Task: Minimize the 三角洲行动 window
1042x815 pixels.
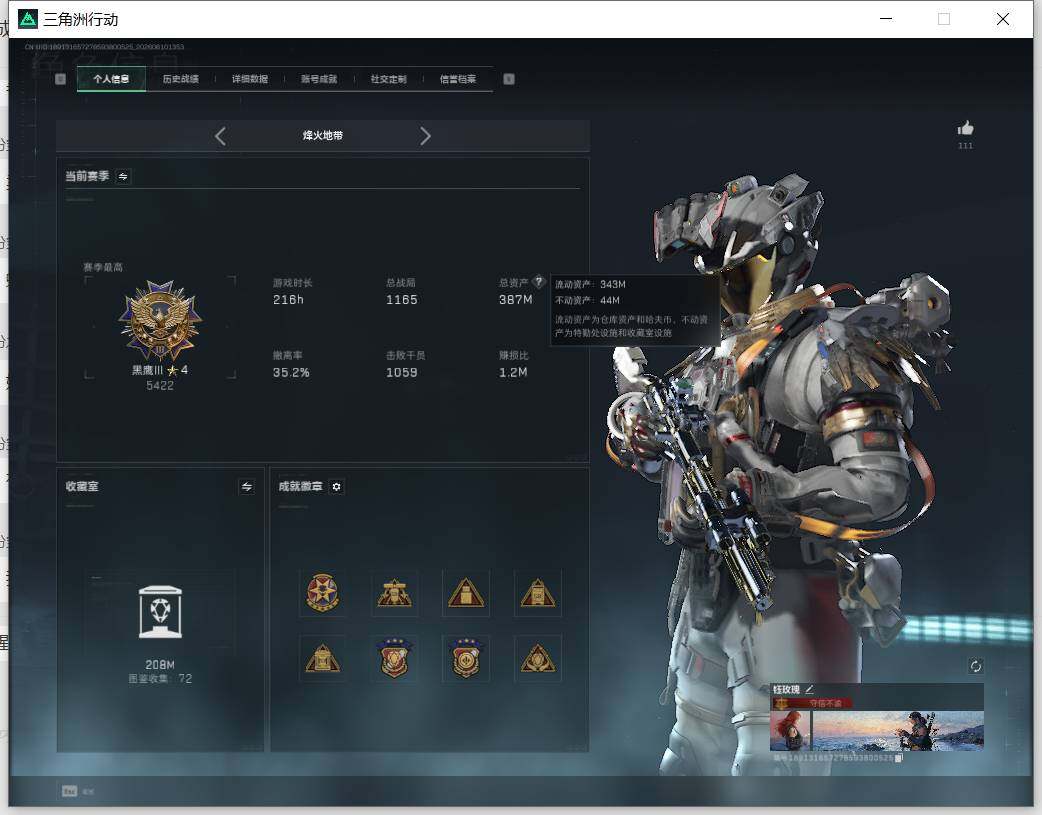Action: pos(886,19)
